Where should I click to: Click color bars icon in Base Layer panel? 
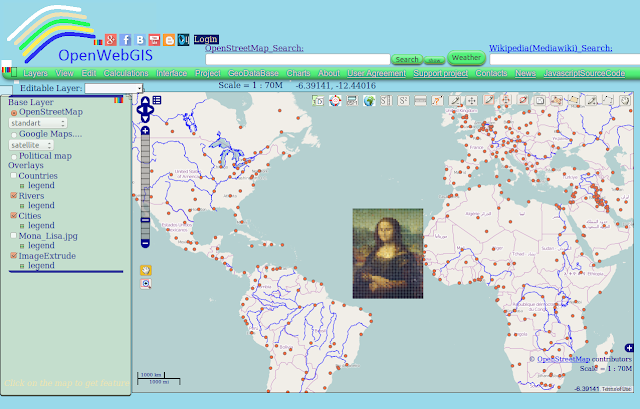(x=118, y=100)
